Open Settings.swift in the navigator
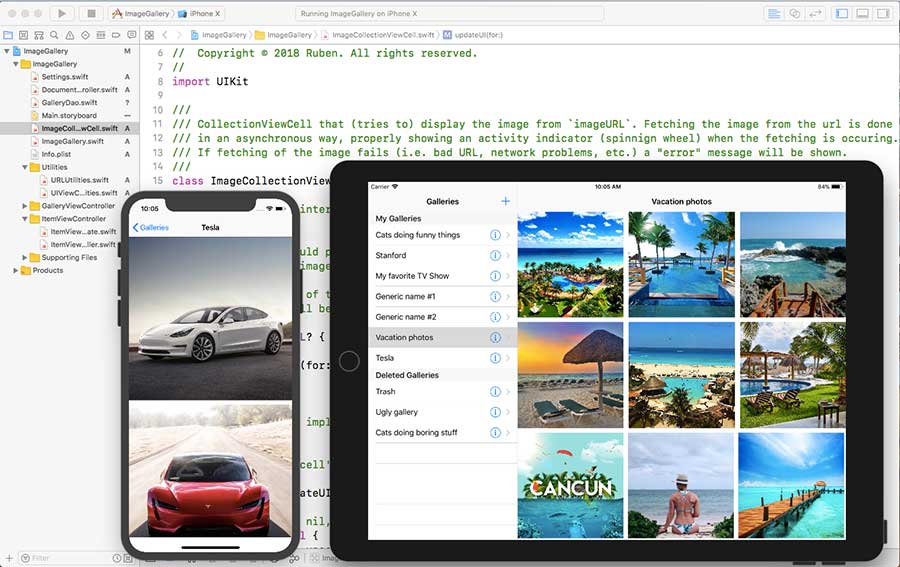The width and height of the screenshot is (900, 567). click(64, 77)
